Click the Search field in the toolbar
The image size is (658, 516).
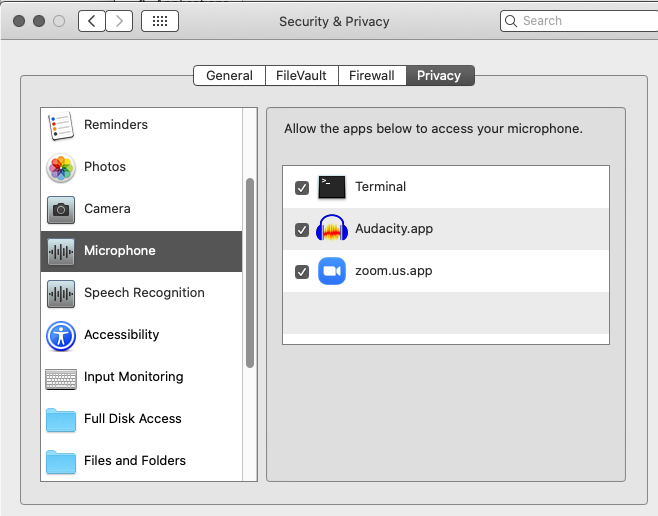tap(579, 21)
